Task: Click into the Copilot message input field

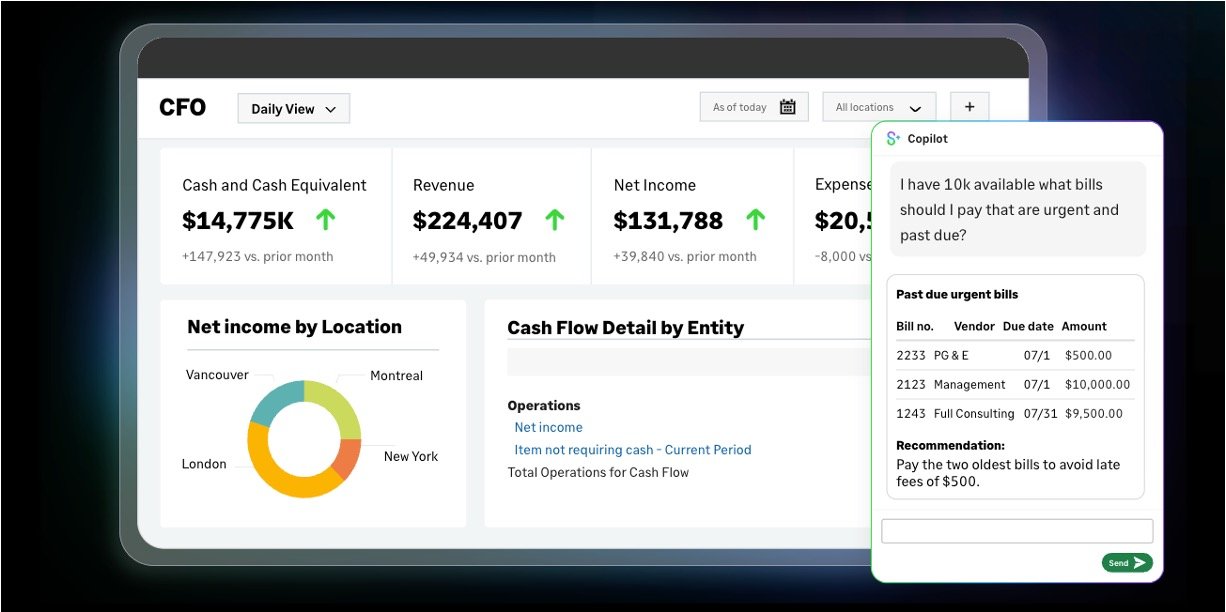Action: [1016, 531]
